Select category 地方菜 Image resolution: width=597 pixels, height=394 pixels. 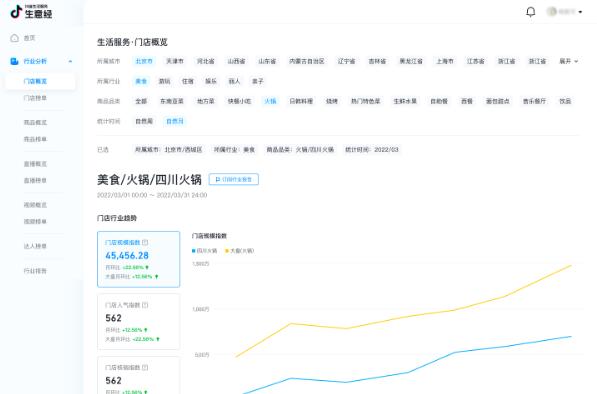[x=206, y=101]
